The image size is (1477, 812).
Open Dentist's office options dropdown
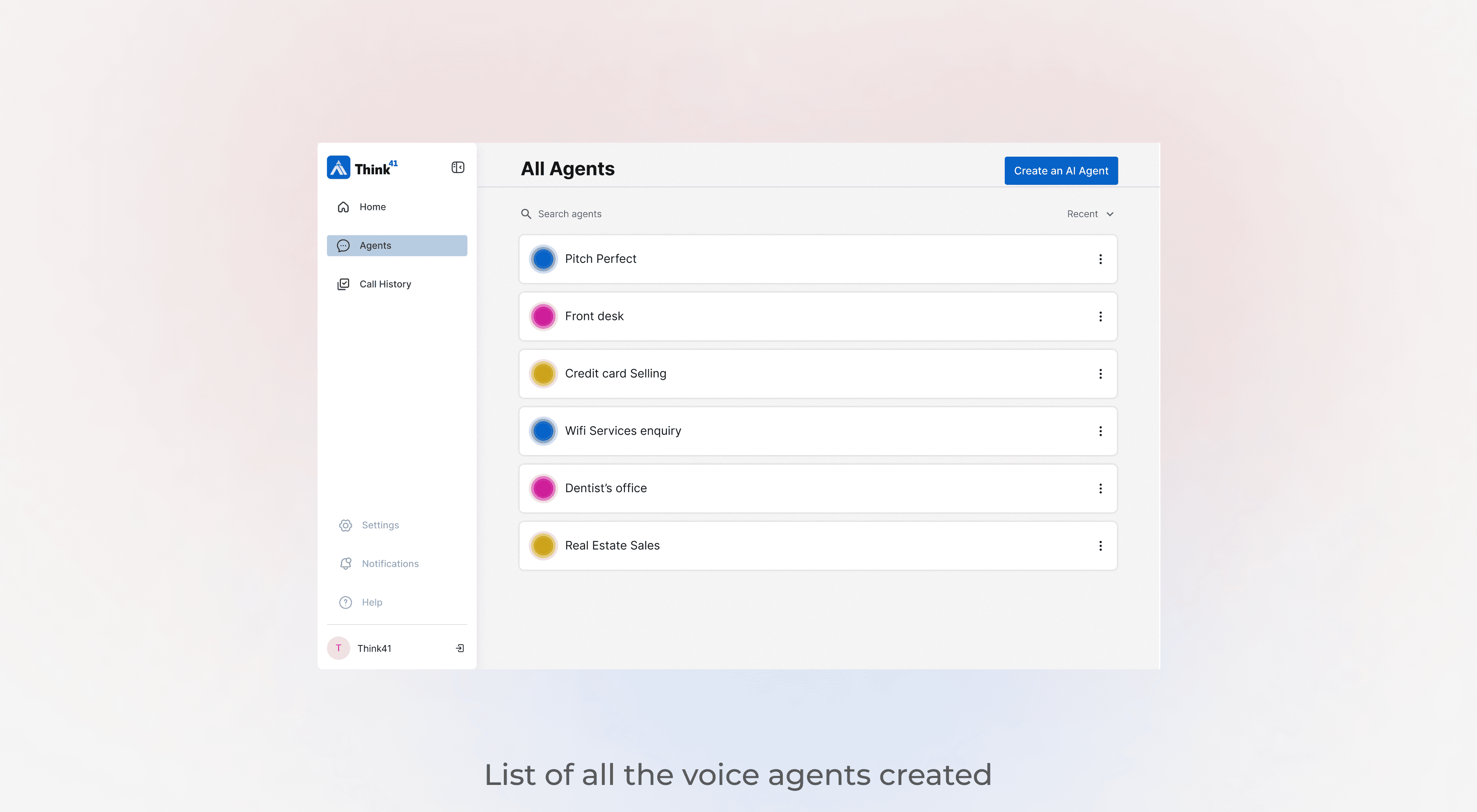[1100, 488]
